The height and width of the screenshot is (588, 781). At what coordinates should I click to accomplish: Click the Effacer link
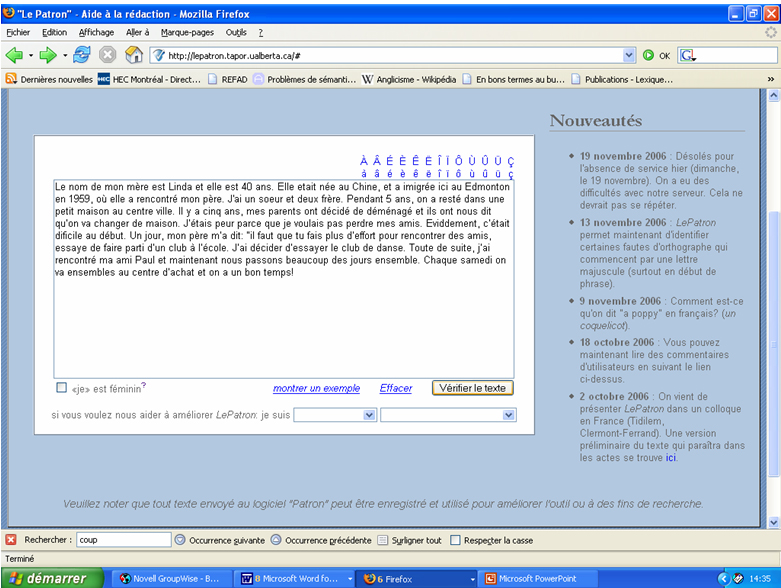click(x=396, y=388)
